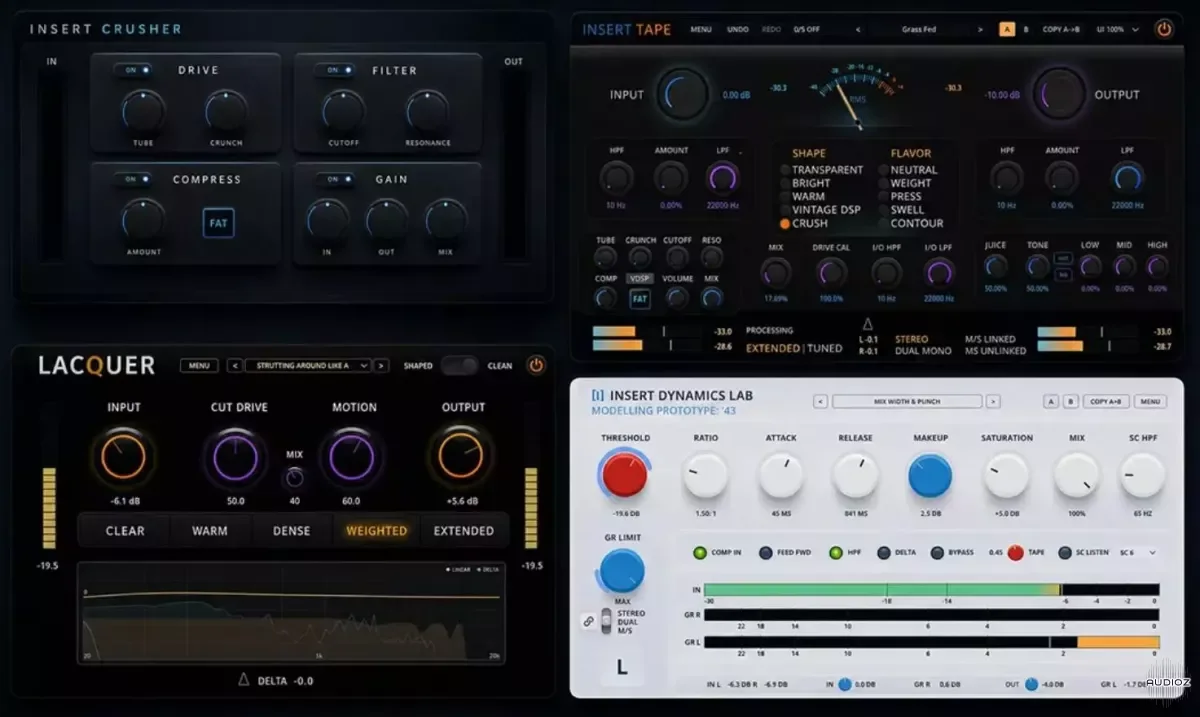
Task: Open the UI 100% scale dropdown
Action: click(1117, 30)
